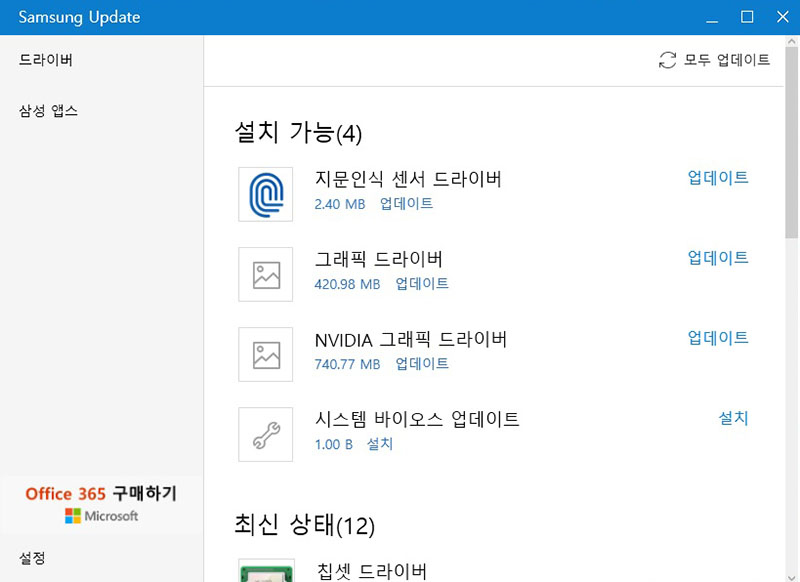Image resolution: width=800 pixels, height=582 pixels.
Task: Click the 740.77 MB size text
Action: [x=347, y=364]
